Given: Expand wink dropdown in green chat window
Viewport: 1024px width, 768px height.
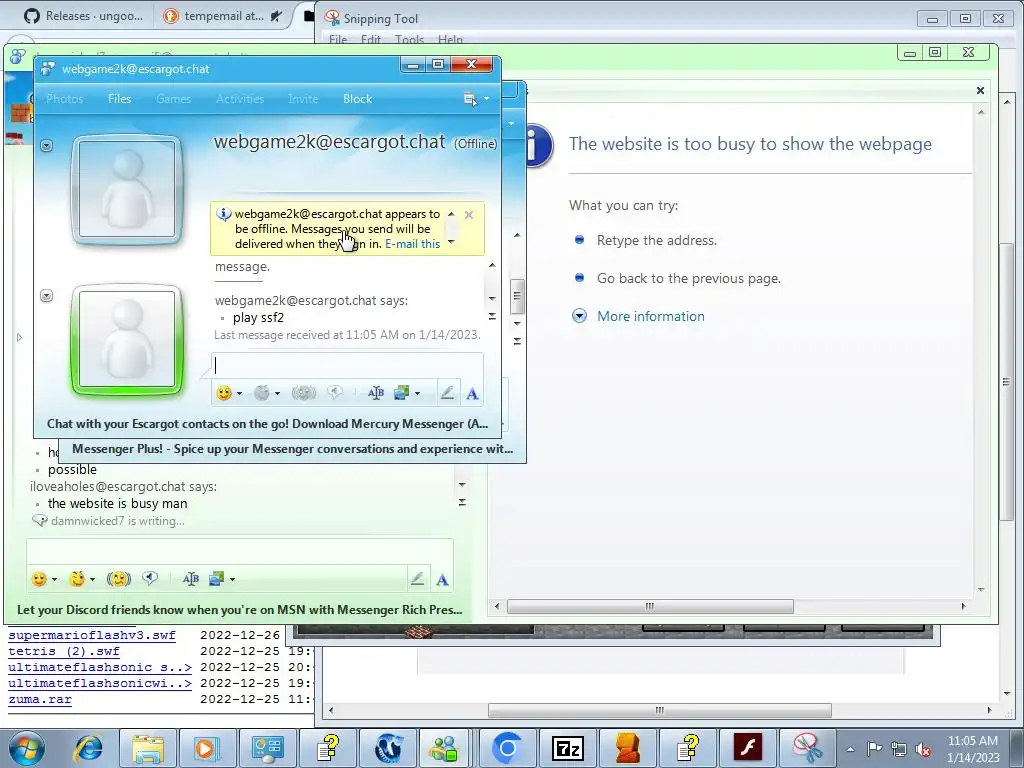Looking at the screenshot, I should click(93, 579).
